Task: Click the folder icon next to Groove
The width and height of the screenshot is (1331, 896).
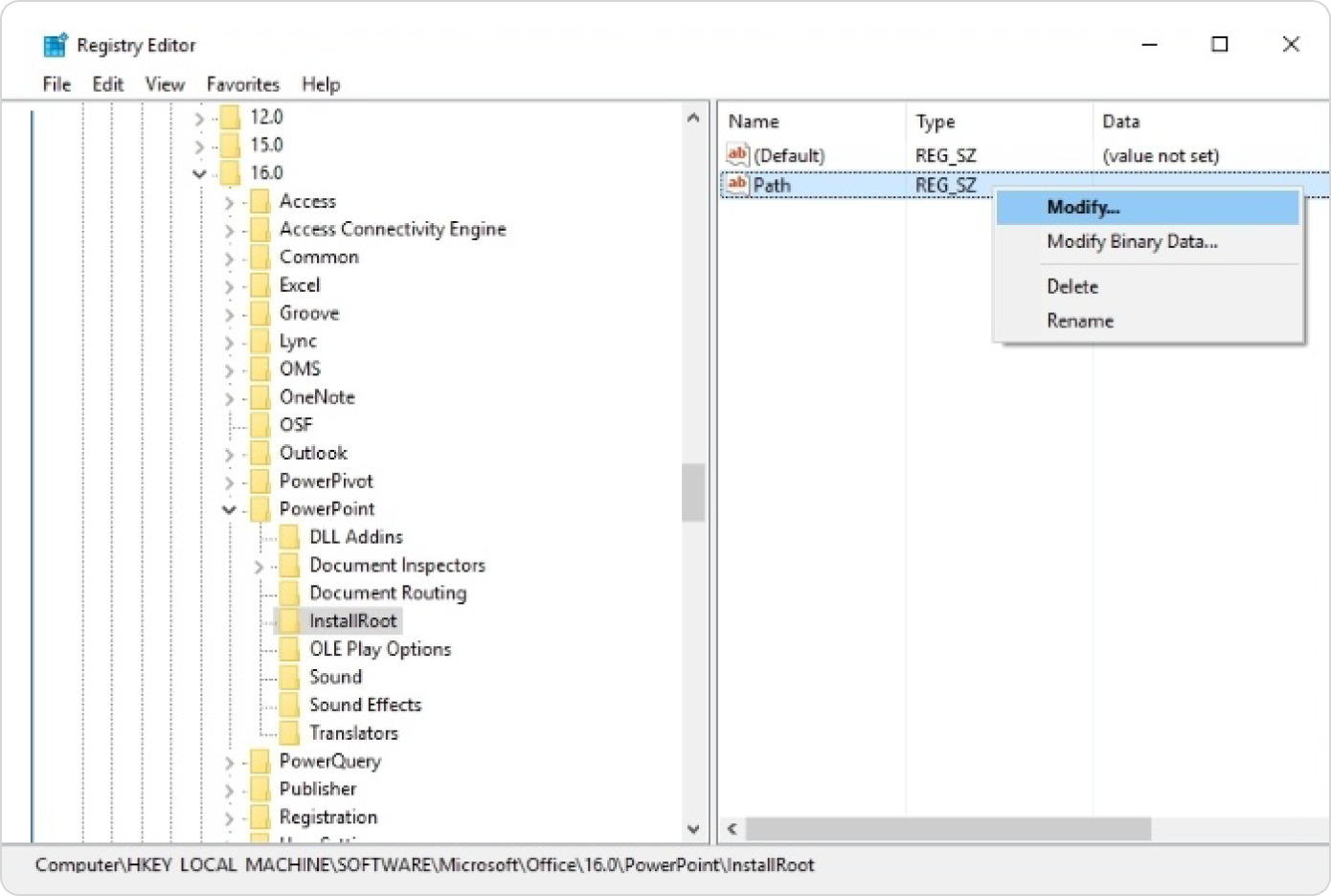Action: (x=259, y=313)
